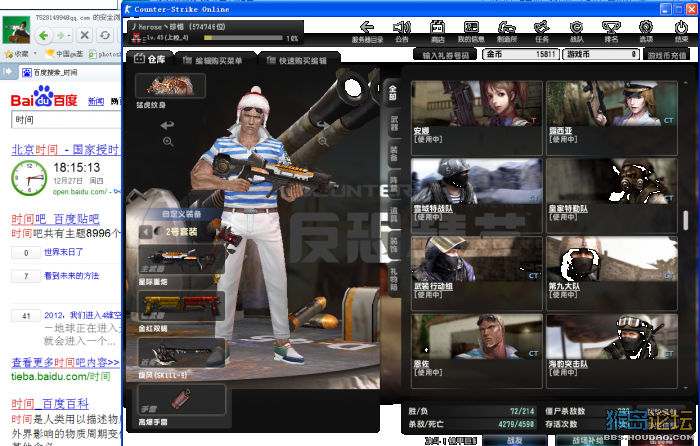Select the 道具 category side tab
Image resolution: width=700 pixels, height=446 pixels.
pos(394,215)
